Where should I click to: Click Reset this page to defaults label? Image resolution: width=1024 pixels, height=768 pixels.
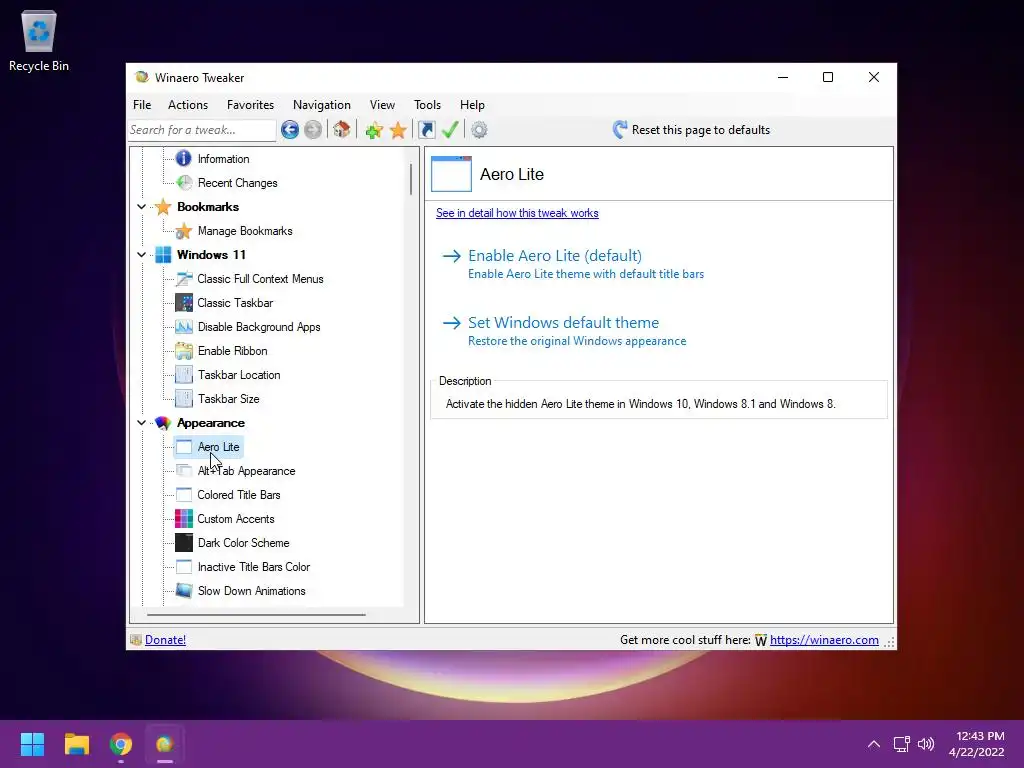[701, 130]
